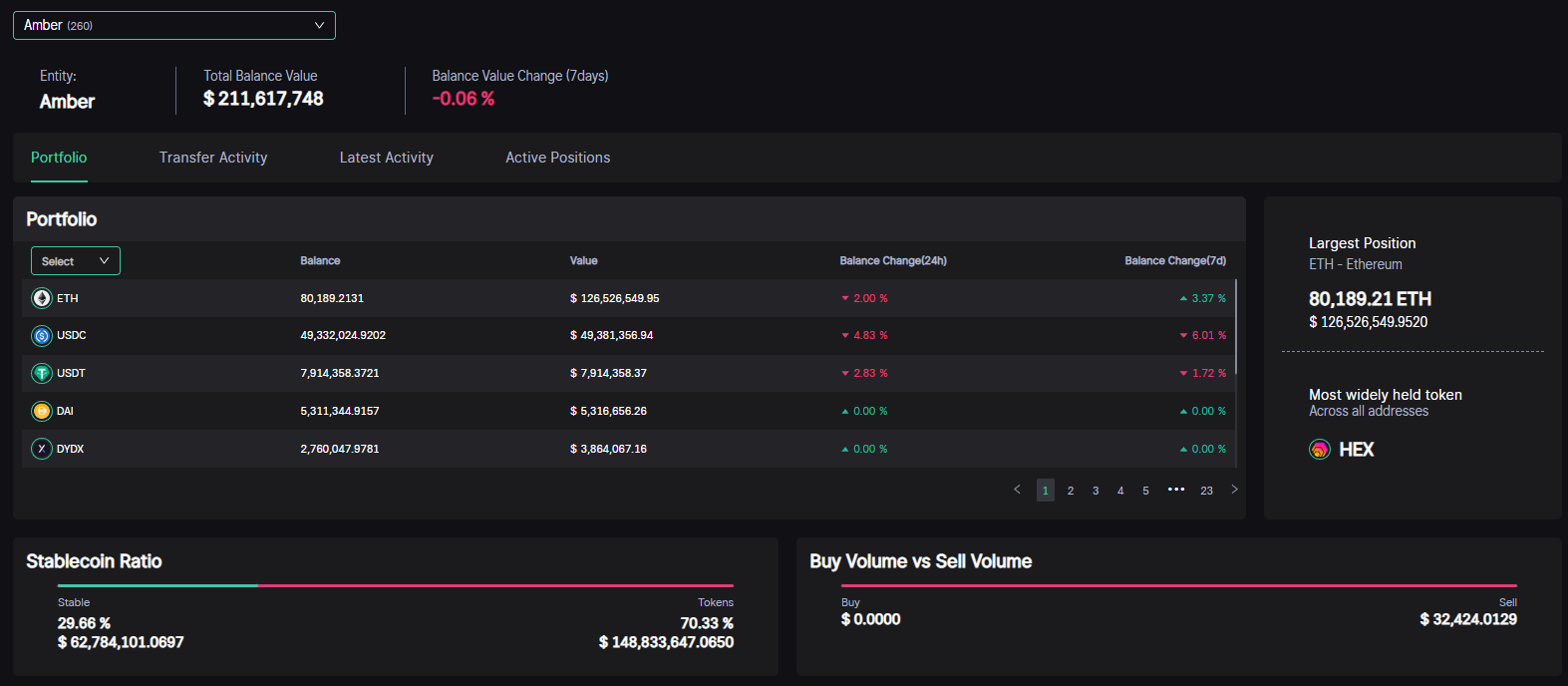Select portfolio page 5
Screen dimensions: 1568x686
1145,491
